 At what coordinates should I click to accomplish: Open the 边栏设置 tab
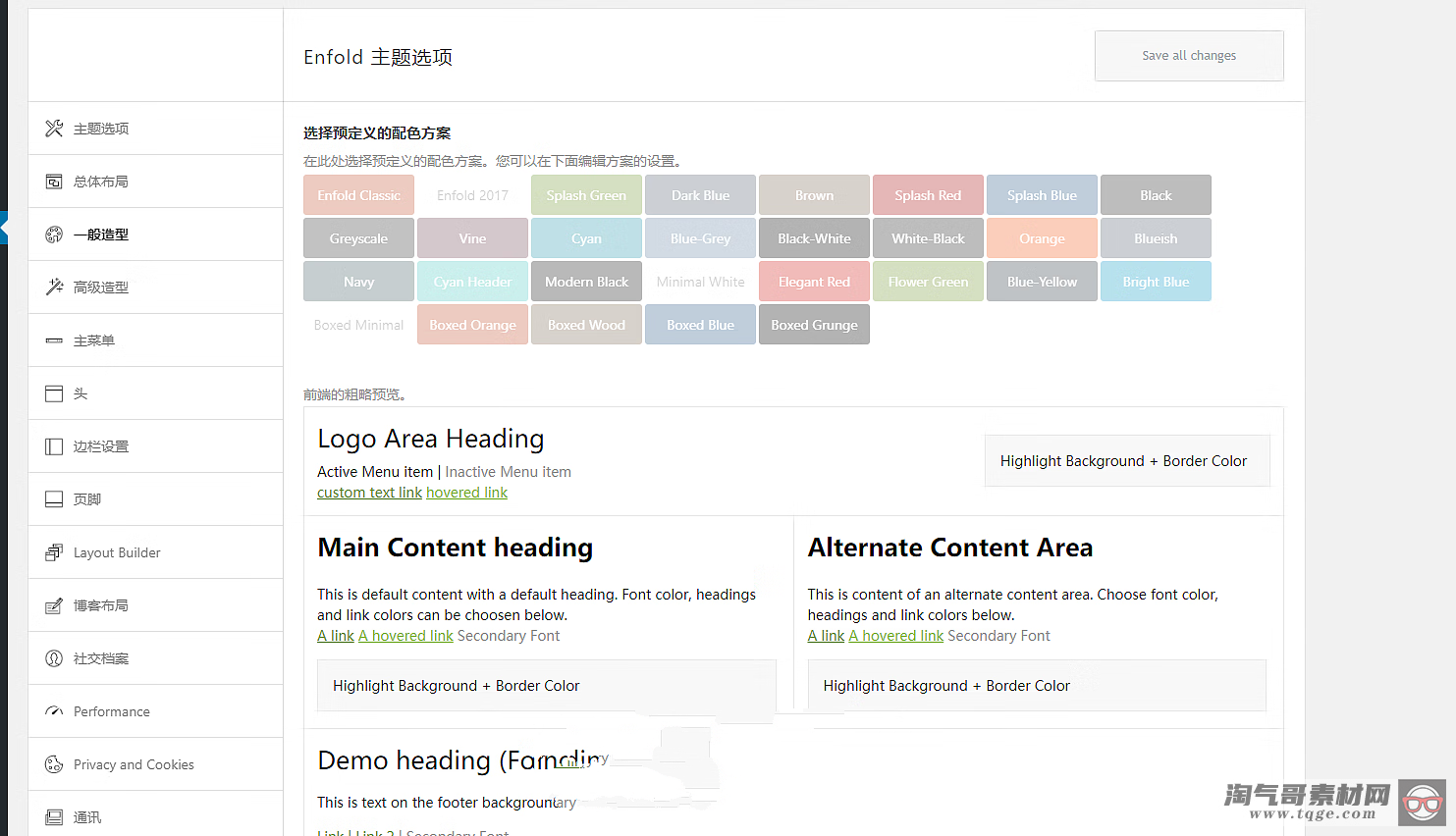[x=156, y=446]
